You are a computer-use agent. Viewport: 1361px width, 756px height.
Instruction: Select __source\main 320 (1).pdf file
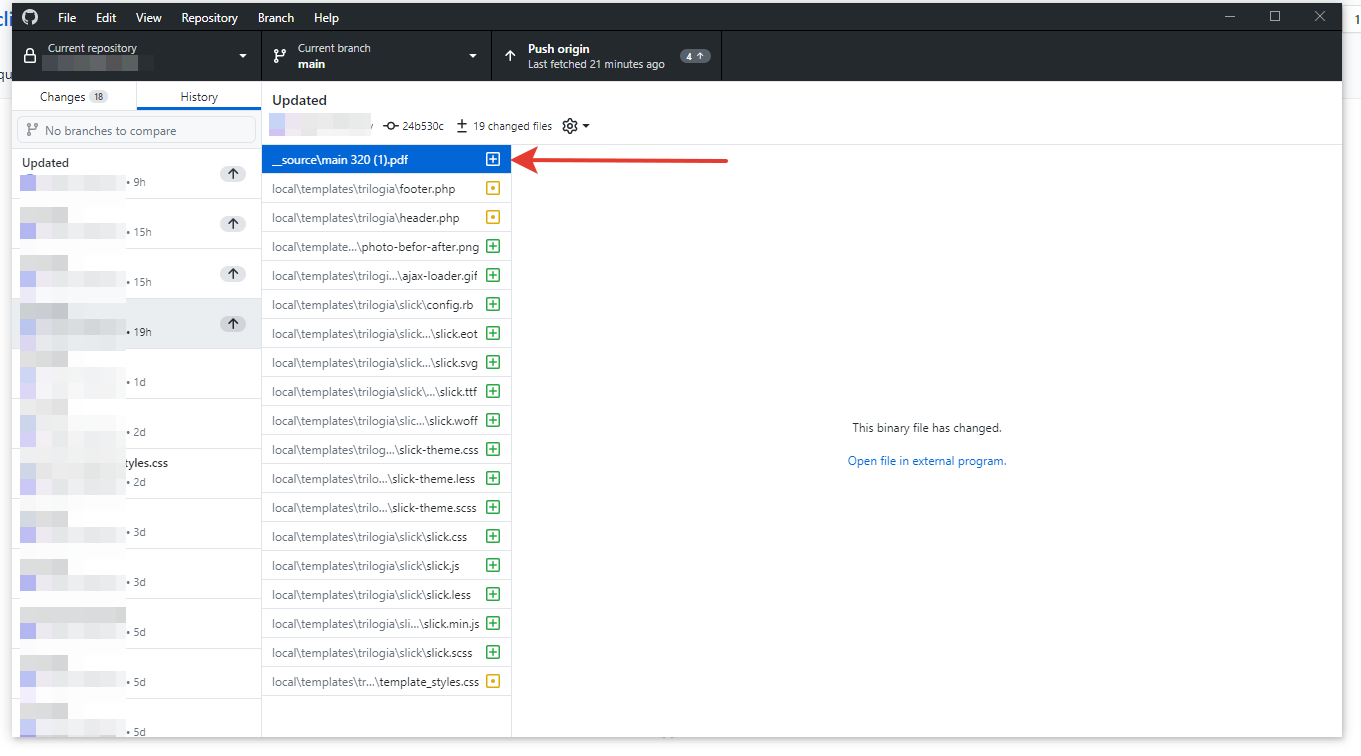click(387, 159)
